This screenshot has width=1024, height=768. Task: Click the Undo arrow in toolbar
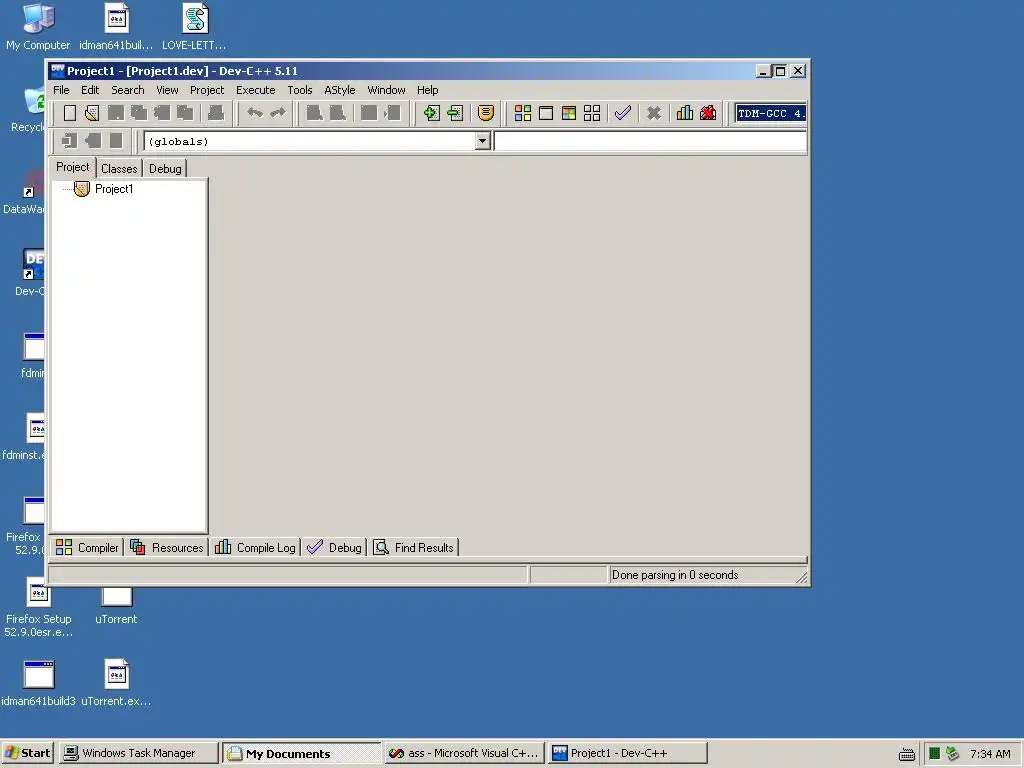click(255, 113)
